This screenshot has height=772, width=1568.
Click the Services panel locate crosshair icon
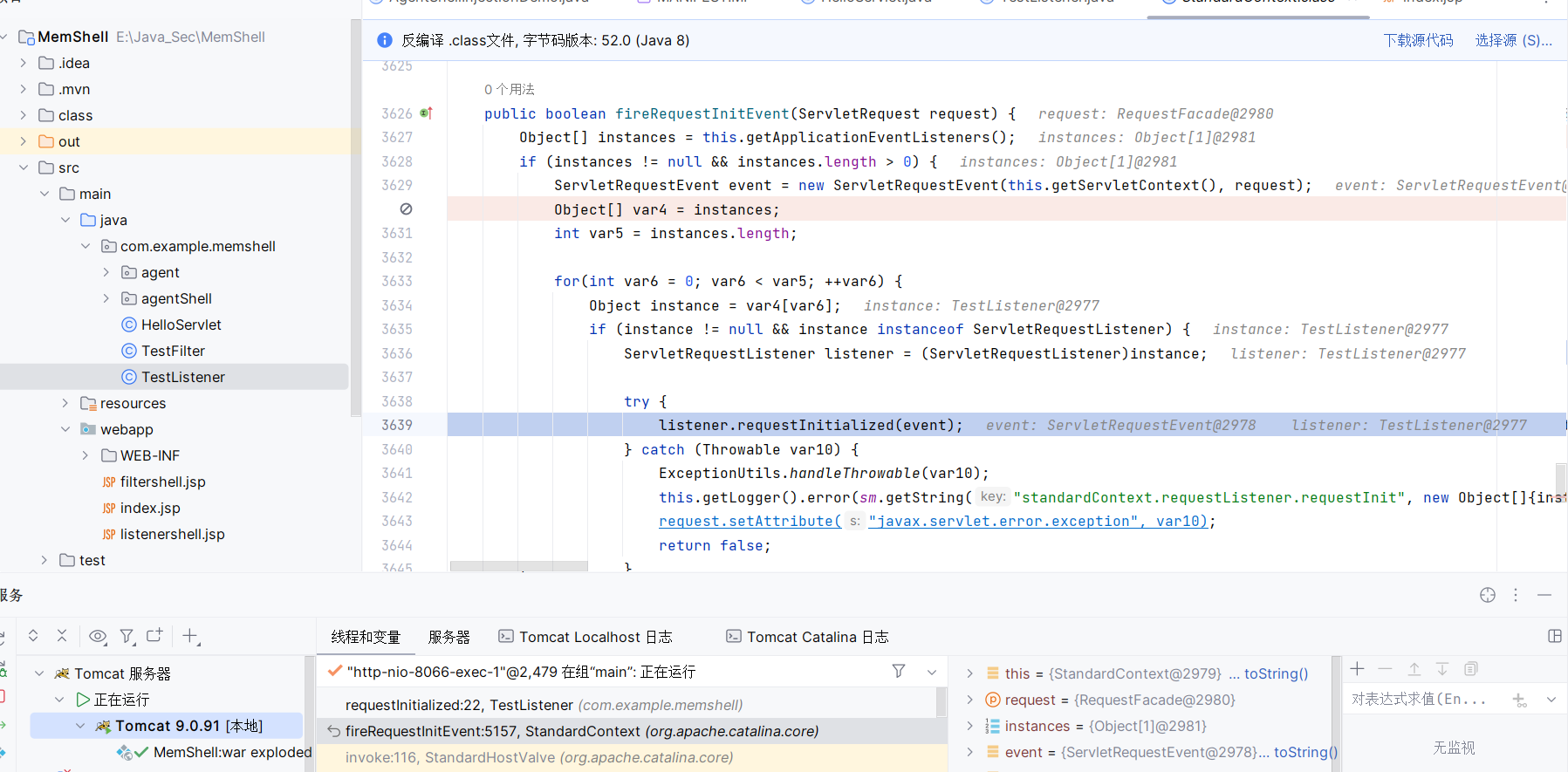point(1488,595)
